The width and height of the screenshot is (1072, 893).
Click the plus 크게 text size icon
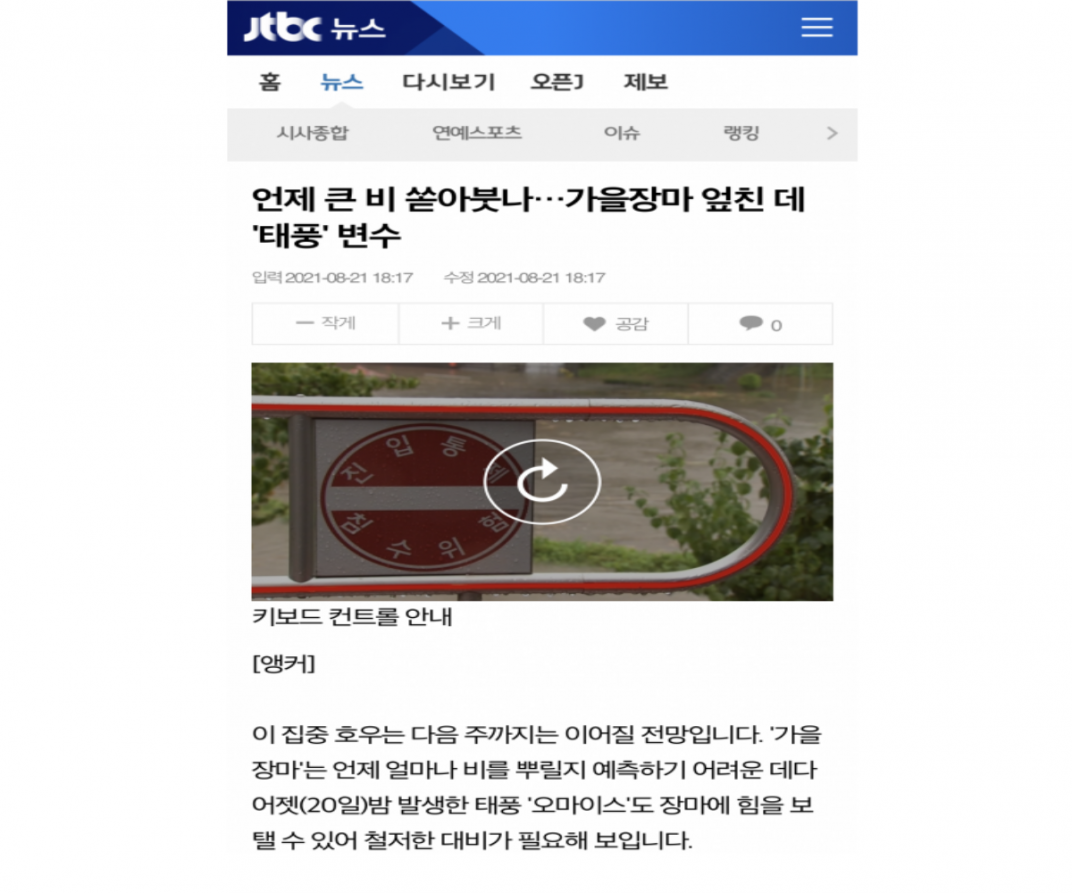(x=449, y=323)
